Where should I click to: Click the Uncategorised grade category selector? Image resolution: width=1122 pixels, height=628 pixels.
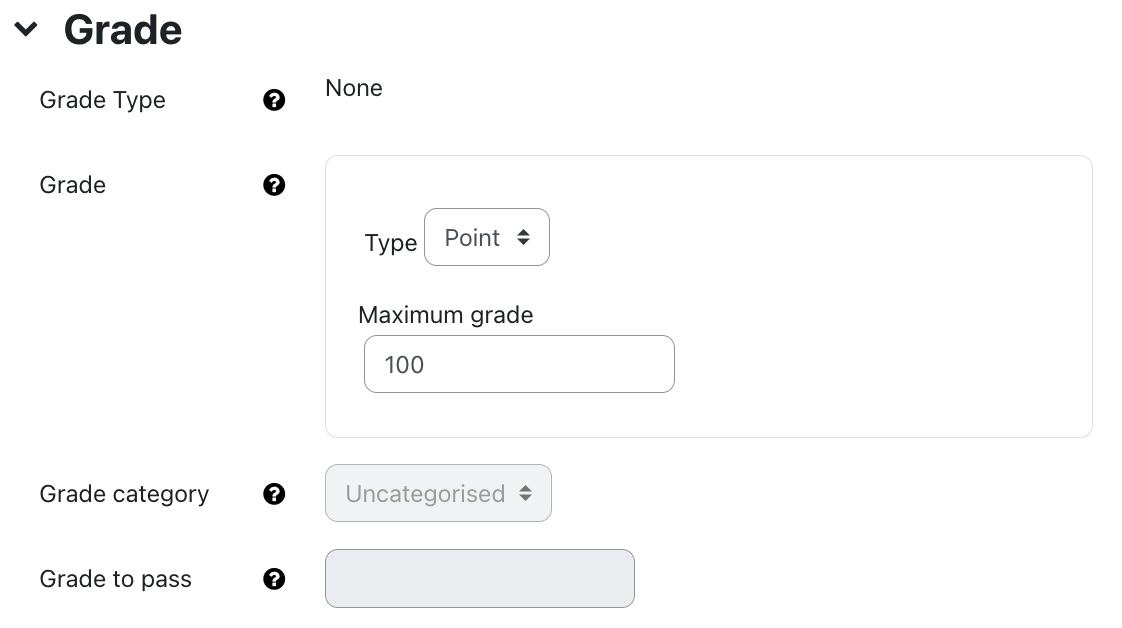coord(438,493)
